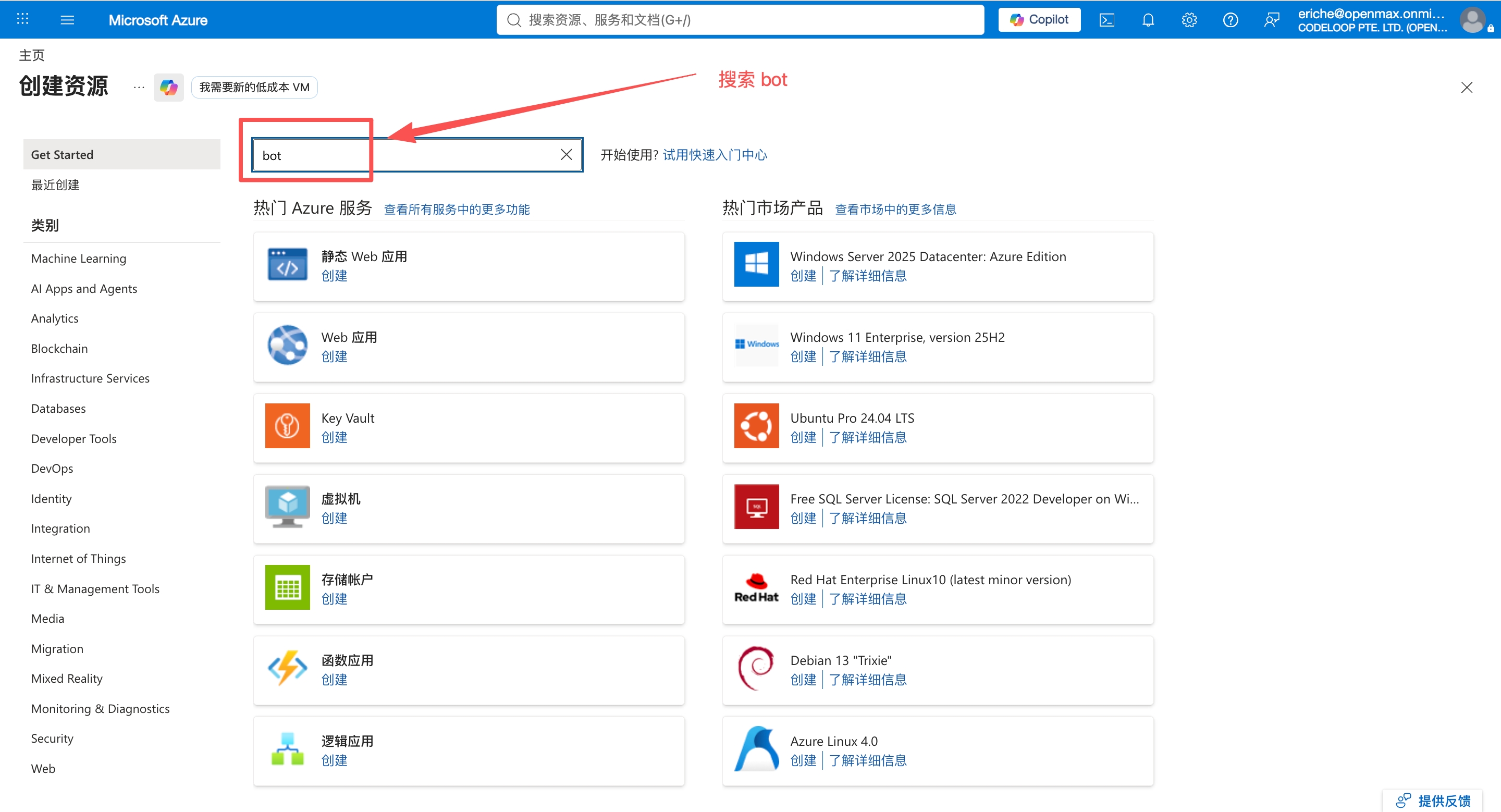Click the Windows Server 2025 Datacenter logo

pyautogui.click(x=756, y=264)
